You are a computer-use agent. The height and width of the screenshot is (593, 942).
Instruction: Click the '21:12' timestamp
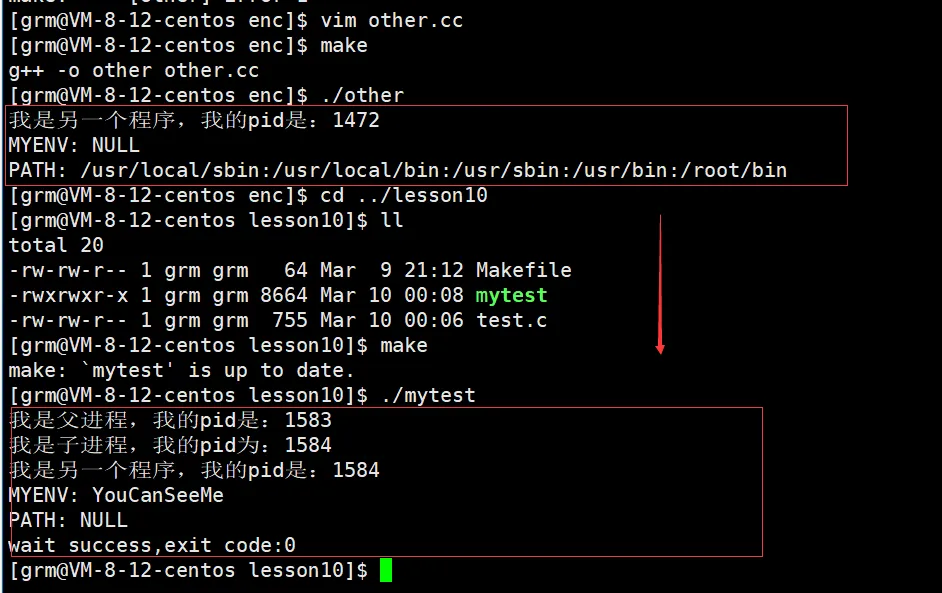(x=434, y=270)
